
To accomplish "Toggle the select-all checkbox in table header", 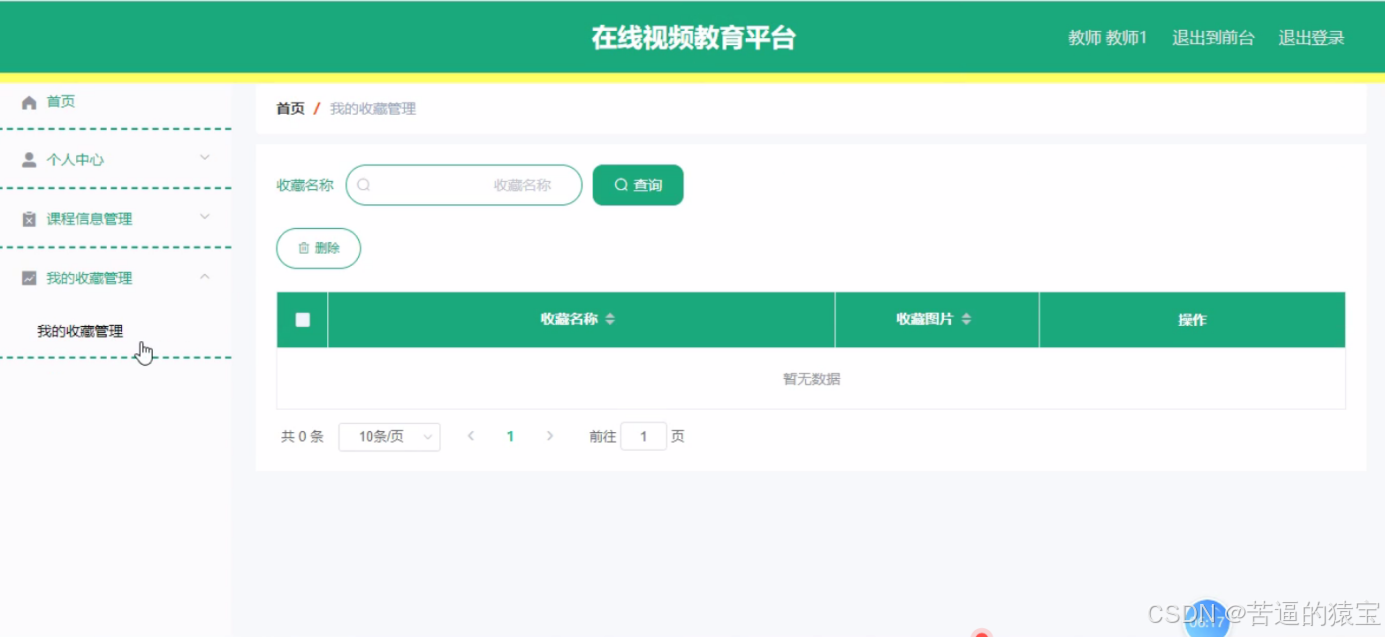I will tap(303, 320).
